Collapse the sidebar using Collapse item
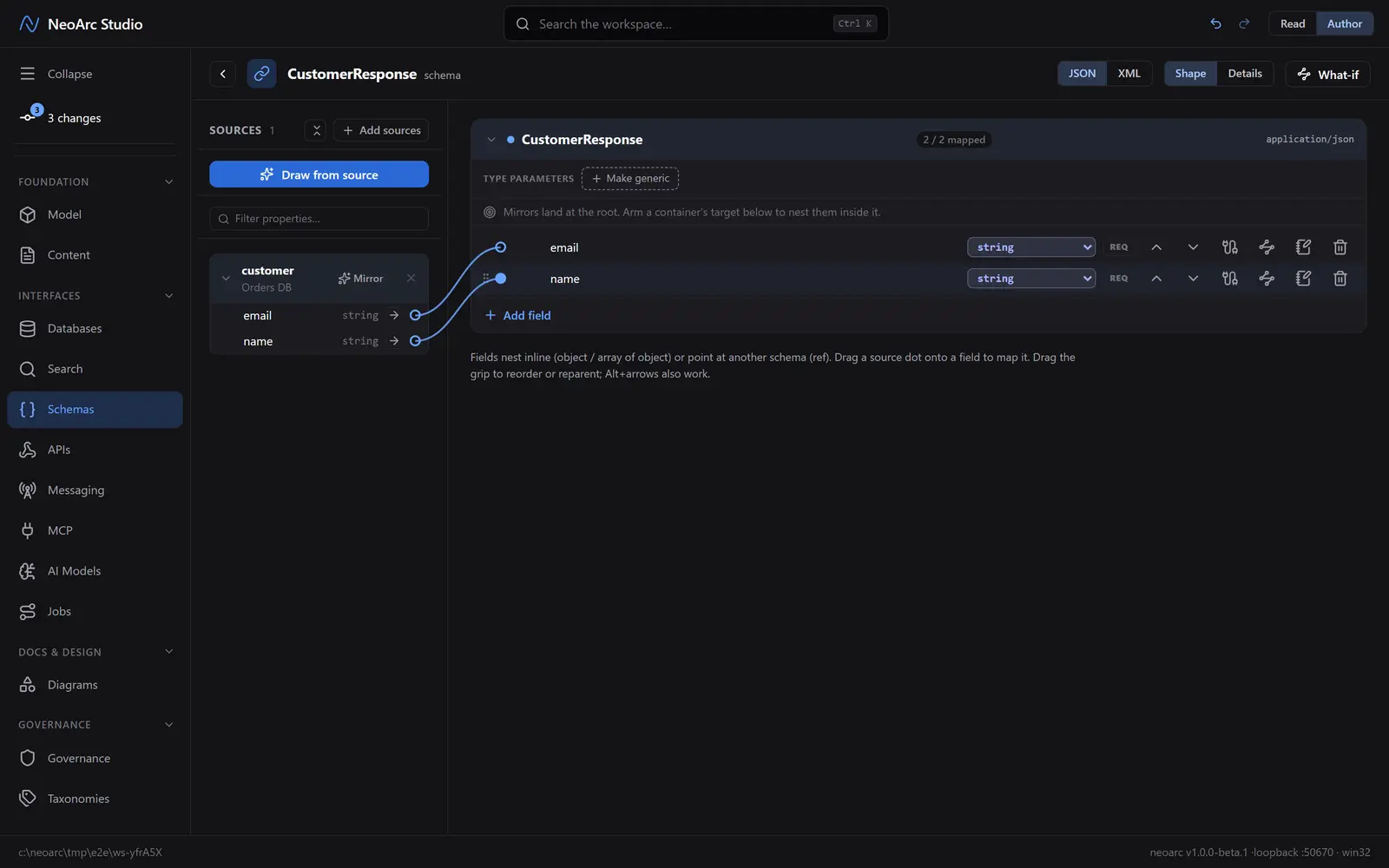Viewport: 1389px width, 868px height. coord(95,74)
